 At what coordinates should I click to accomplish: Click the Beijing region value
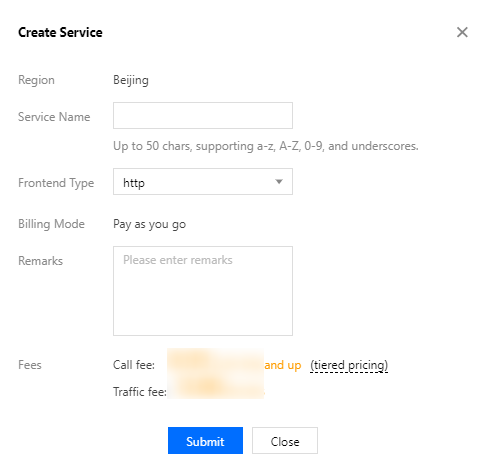[131, 80]
